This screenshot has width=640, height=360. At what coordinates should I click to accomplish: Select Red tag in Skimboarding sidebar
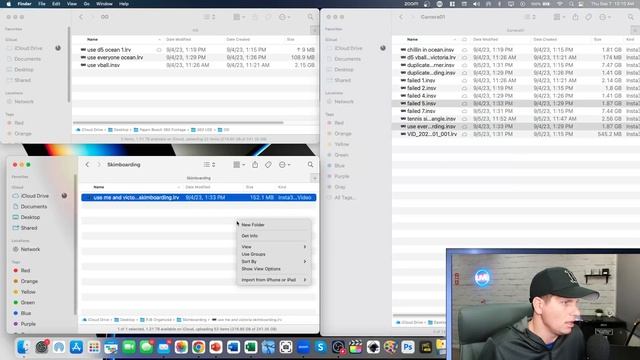pos(25,270)
